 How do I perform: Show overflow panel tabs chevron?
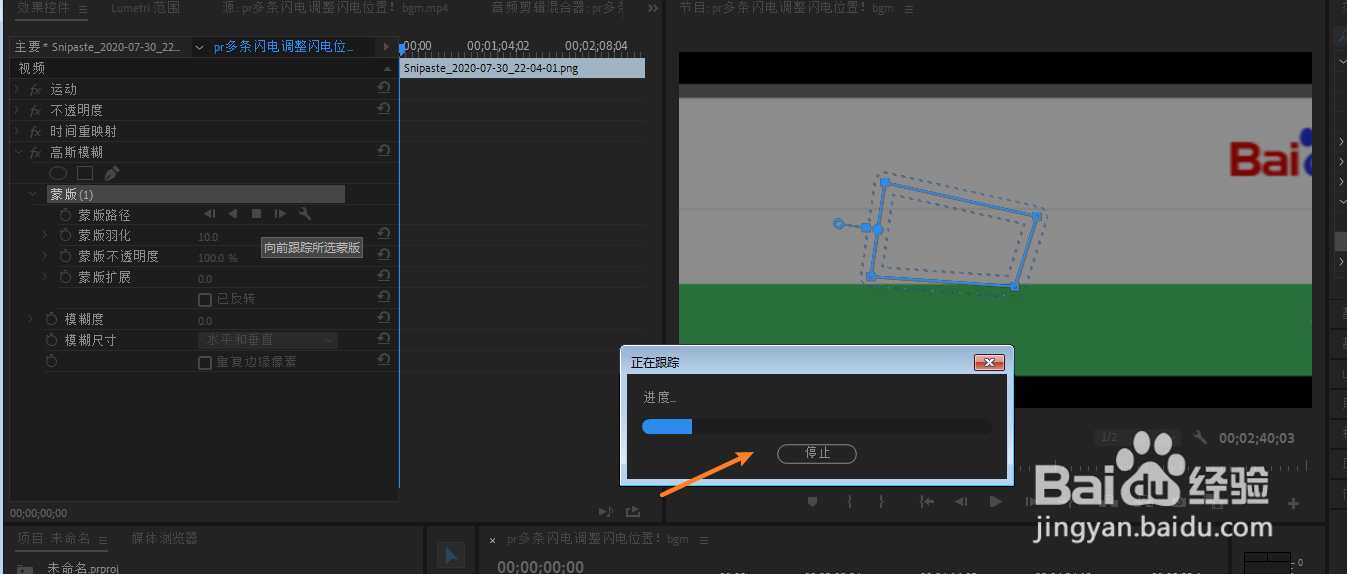pyautogui.click(x=653, y=8)
